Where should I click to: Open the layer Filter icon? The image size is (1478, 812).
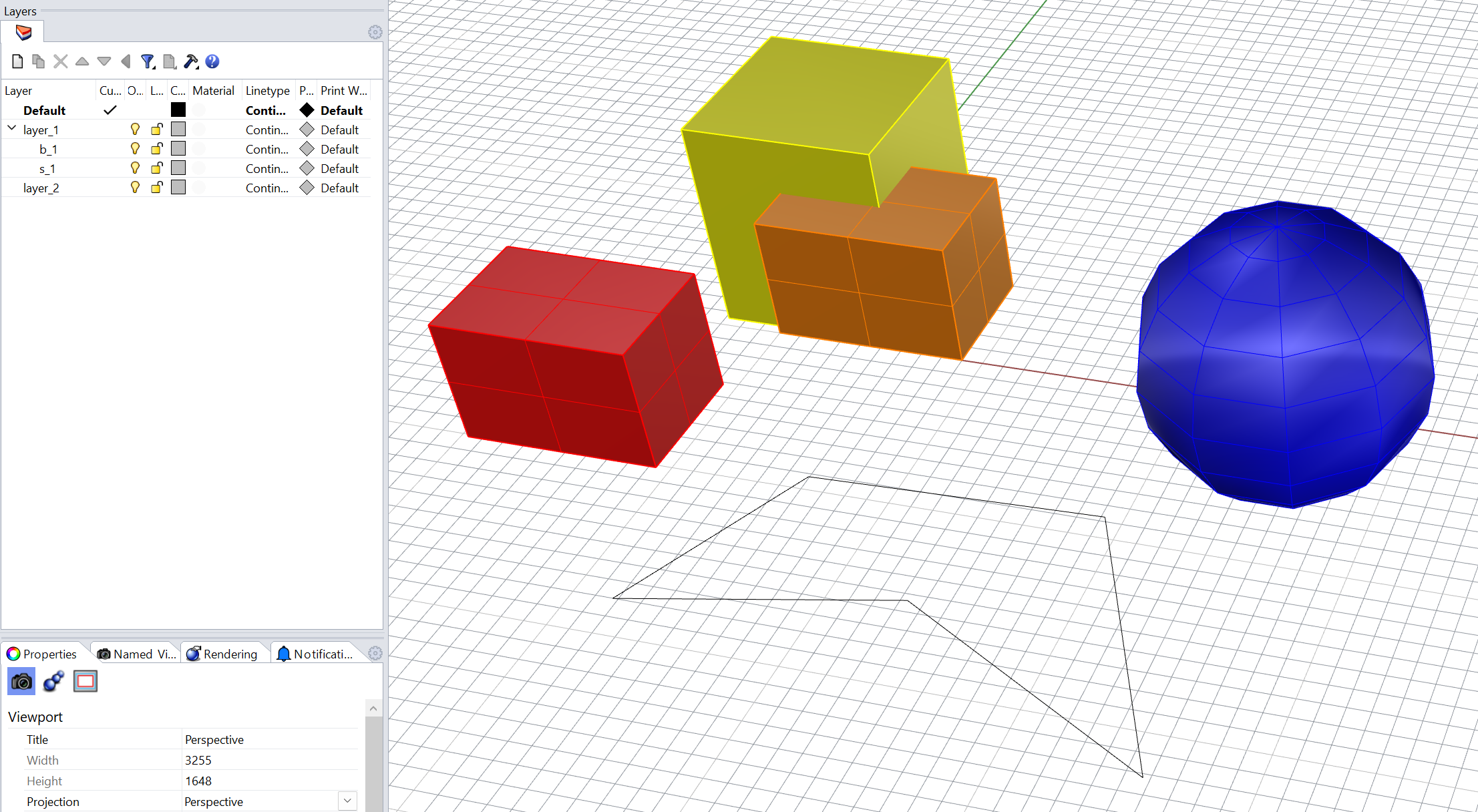pos(148,61)
